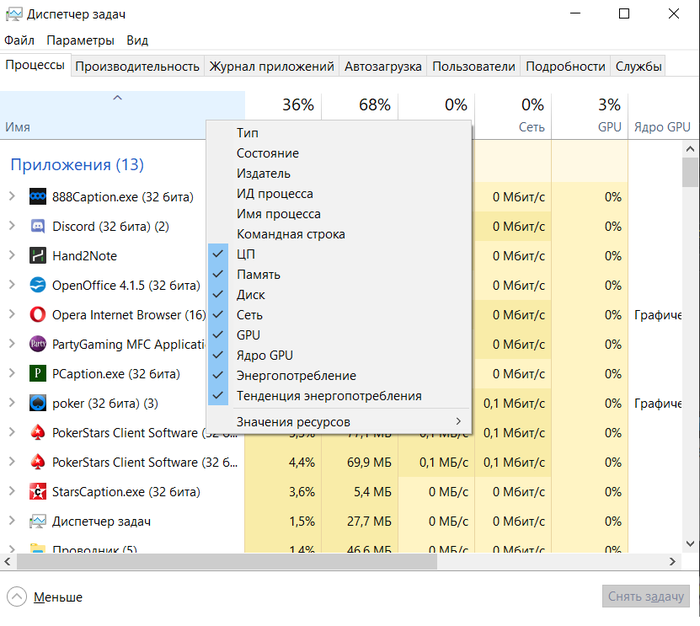
Task: Switch to the Журнал приложений tab
Action: [271, 67]
